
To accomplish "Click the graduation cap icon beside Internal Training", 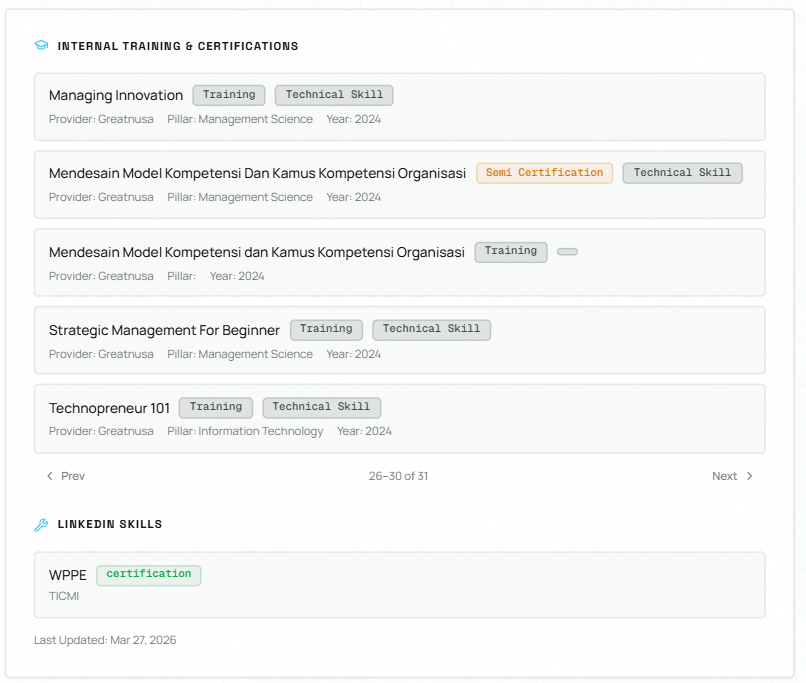I will (41, 46).
